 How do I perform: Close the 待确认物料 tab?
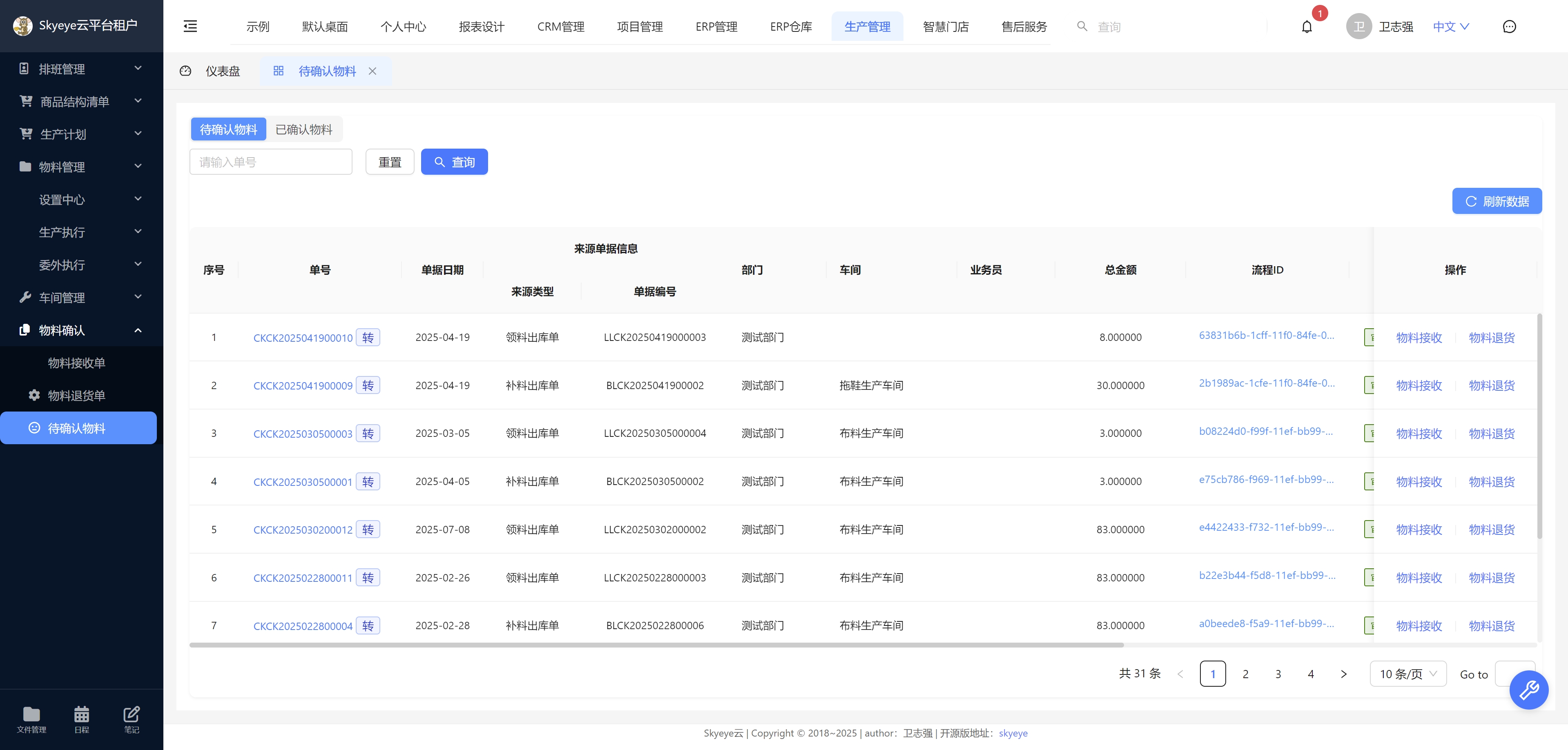[x=372, y=71]
